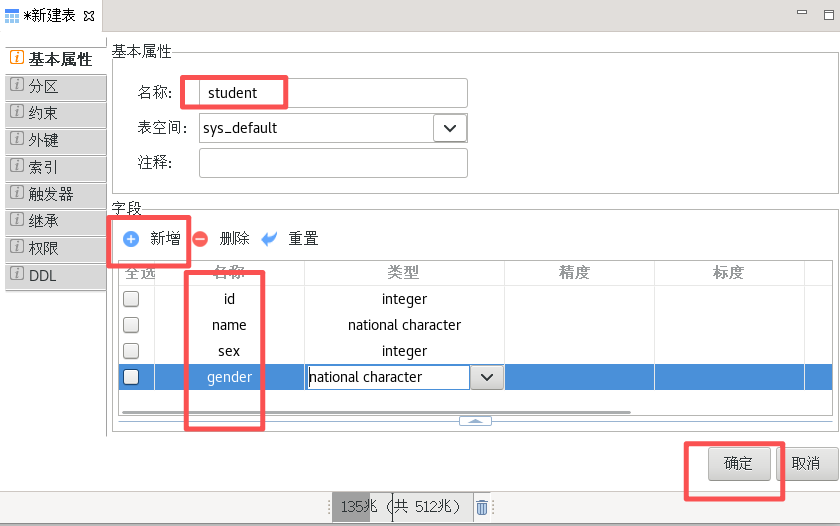Viewport: 840px width, 526px height.
Task: Toggle the checkbox for sex field
Action: click(131, 351)
